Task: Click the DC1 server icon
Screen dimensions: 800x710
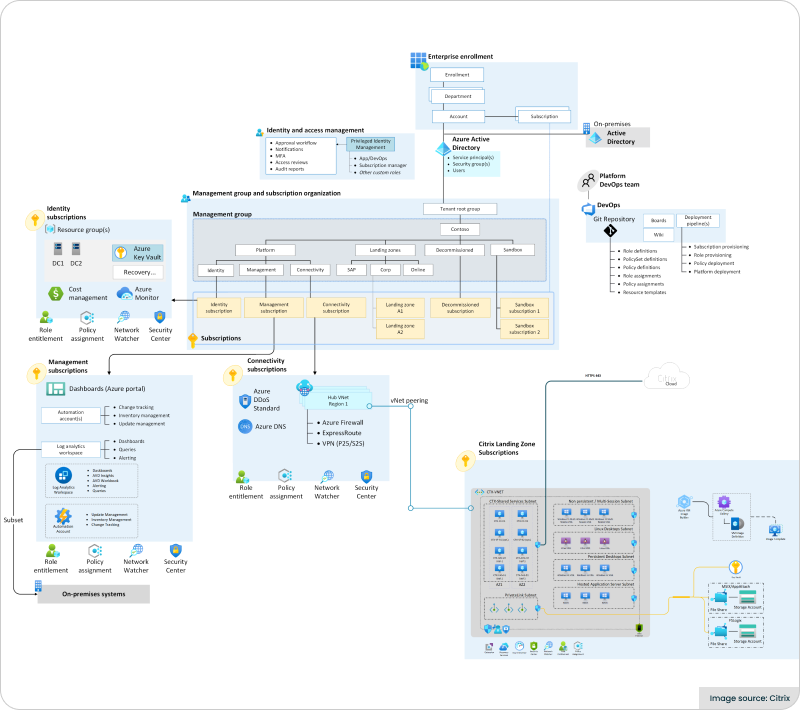Action: click(58, 249)
